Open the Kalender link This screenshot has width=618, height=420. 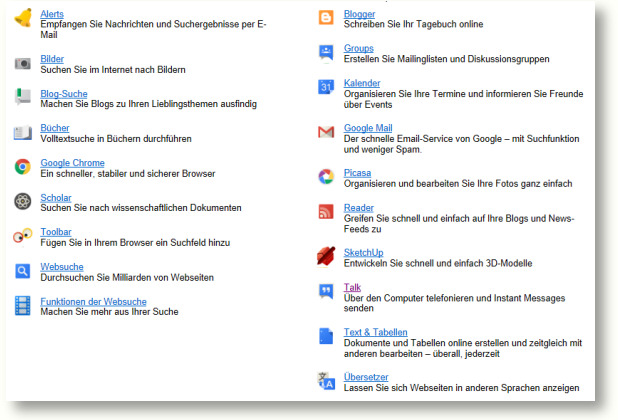point(362,83)
